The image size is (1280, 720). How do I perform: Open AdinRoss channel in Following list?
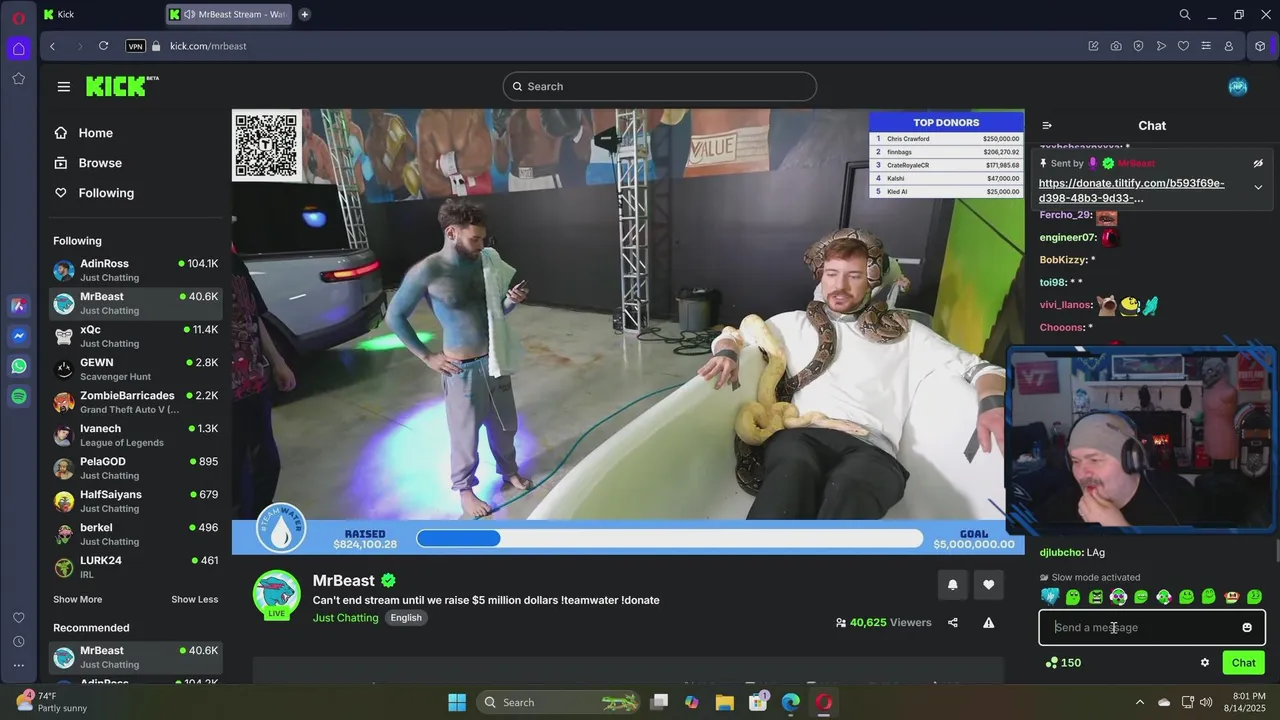tap(136, 270)
